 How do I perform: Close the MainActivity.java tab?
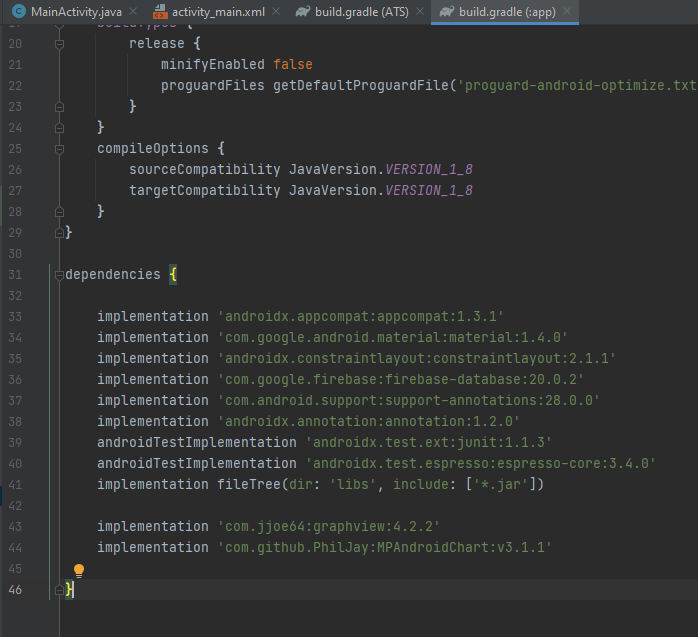[x=133, y=11]
